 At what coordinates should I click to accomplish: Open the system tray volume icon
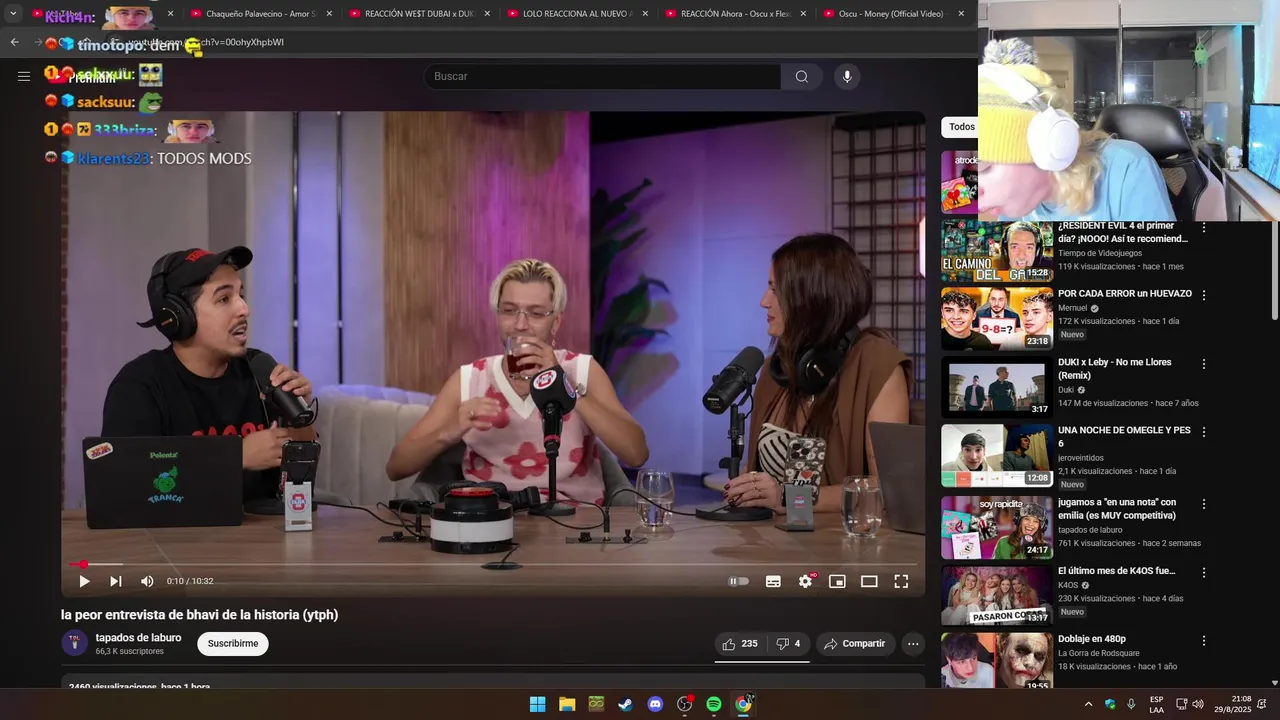(1198, 704)
